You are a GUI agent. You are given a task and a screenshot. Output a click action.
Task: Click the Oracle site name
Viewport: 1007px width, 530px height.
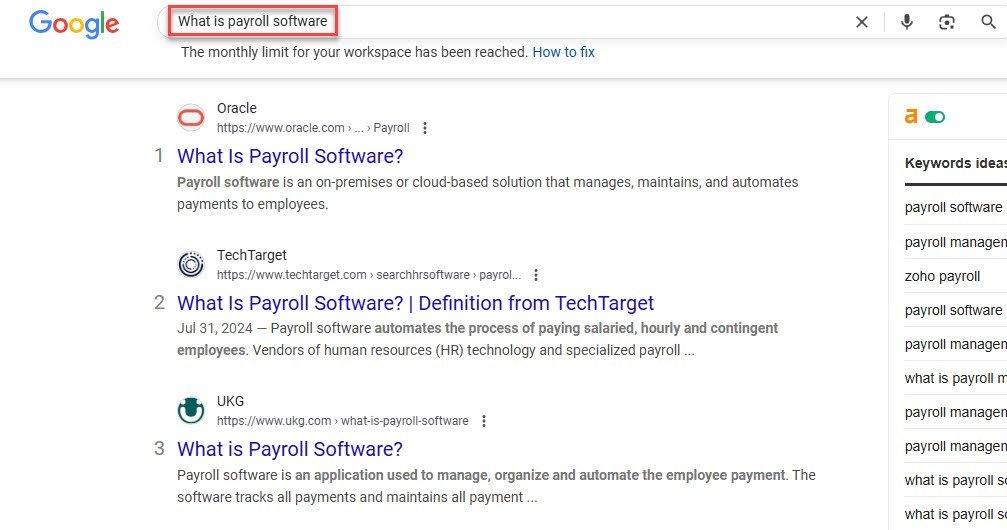(x=236, y=108)
